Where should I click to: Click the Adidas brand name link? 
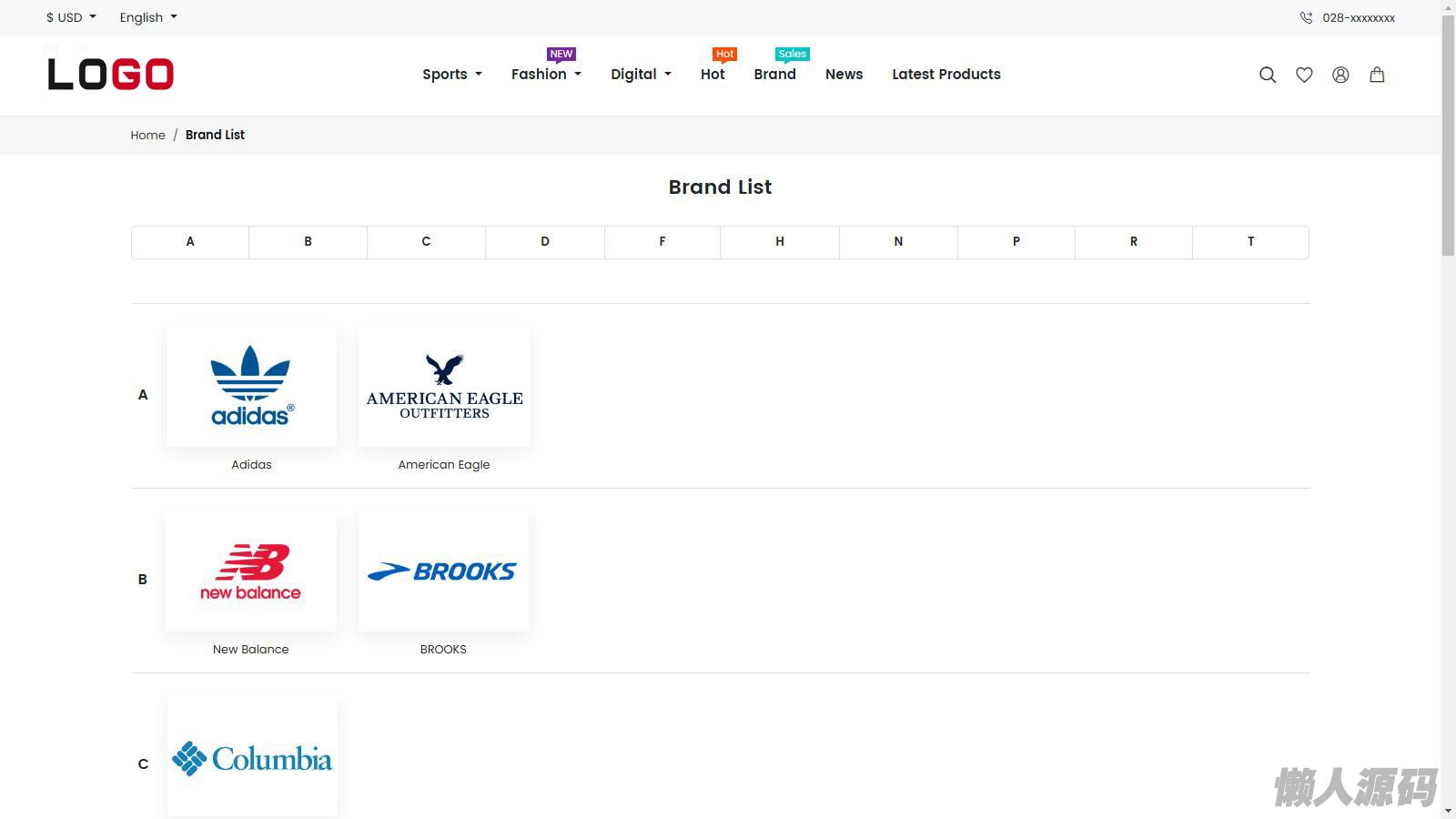click(x=251, y=464)
